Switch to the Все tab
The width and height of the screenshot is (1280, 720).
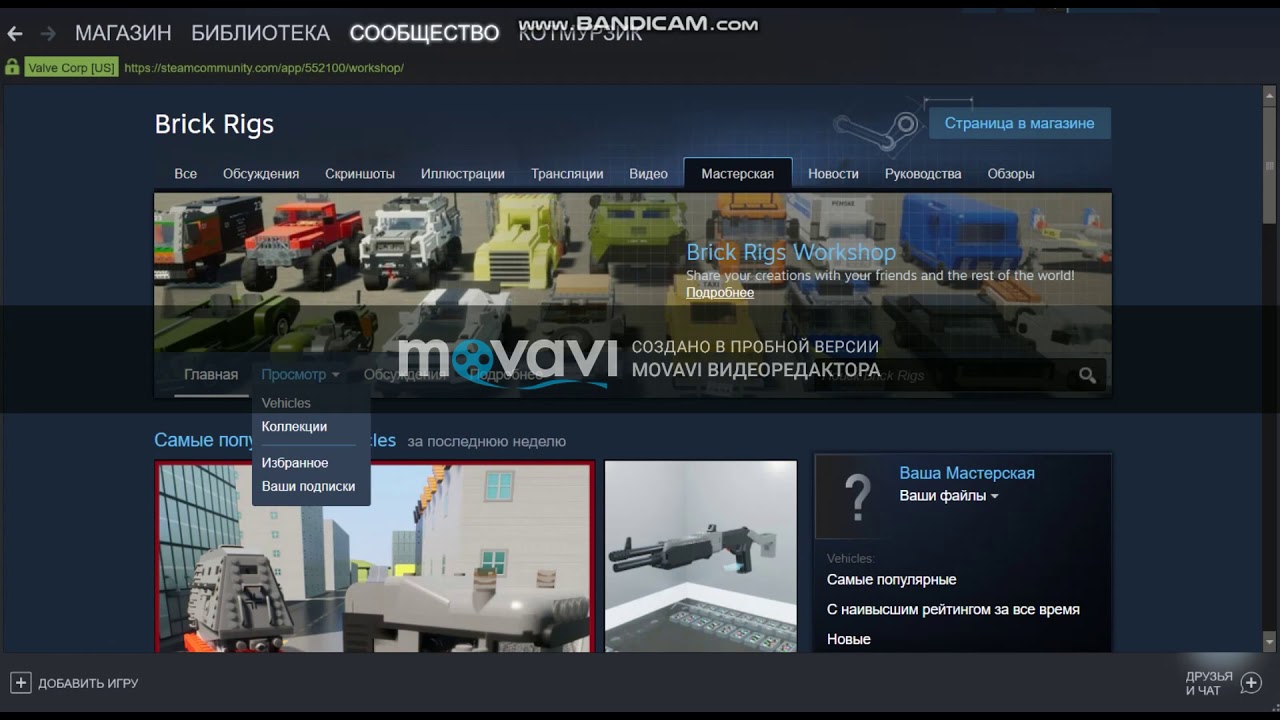point(186,173)
